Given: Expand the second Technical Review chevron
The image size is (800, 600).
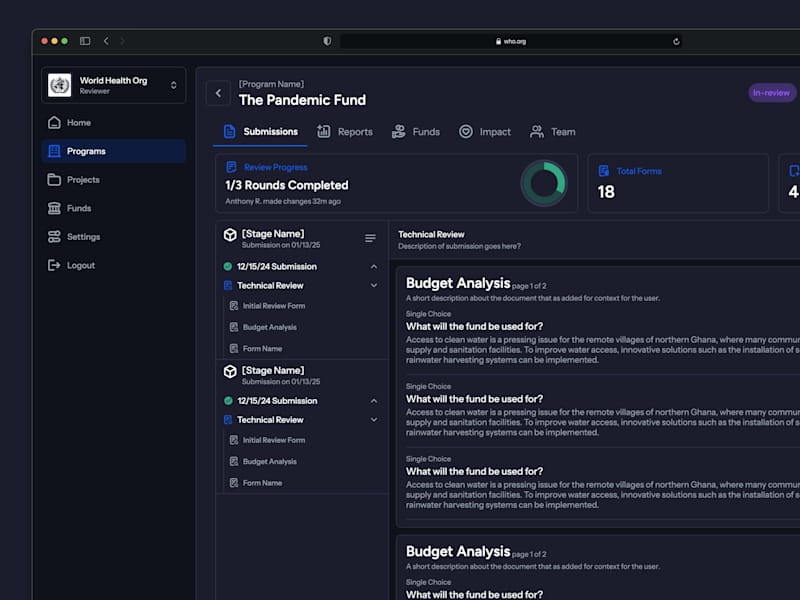Looking at the screenshot, I should (374, 419).
